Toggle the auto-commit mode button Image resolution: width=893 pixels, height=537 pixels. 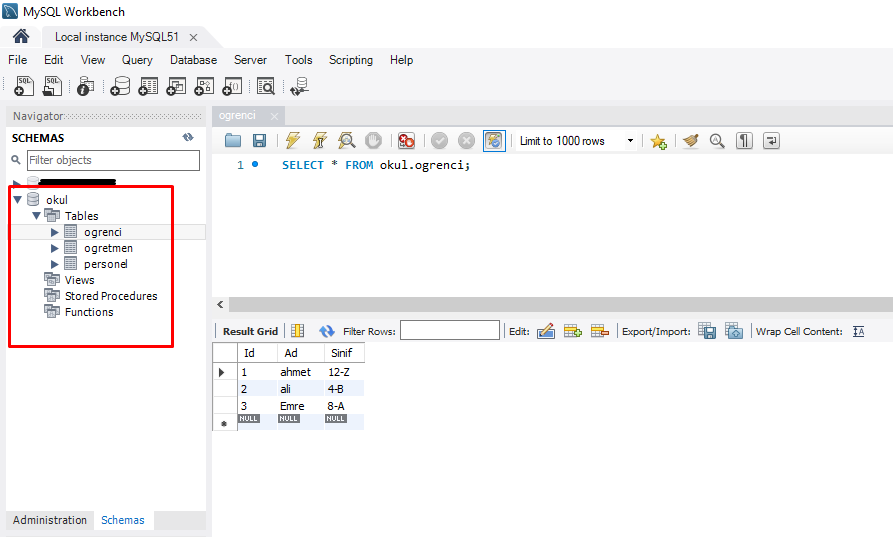(494, 141)
